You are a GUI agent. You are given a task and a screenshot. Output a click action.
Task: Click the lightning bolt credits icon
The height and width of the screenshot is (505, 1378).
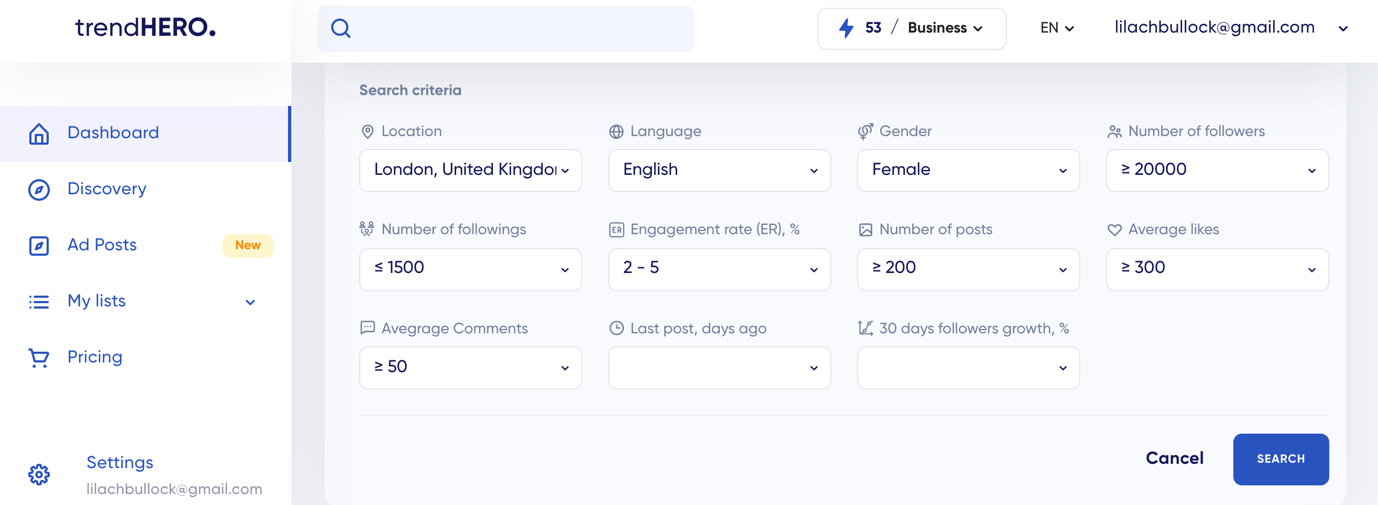[x=846, y=28]
